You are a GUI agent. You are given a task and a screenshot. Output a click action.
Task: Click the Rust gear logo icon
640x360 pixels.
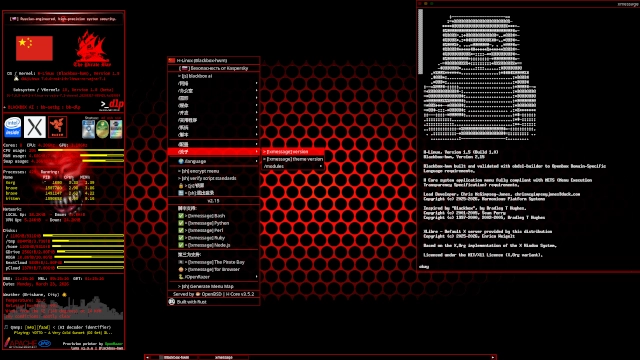172,302
